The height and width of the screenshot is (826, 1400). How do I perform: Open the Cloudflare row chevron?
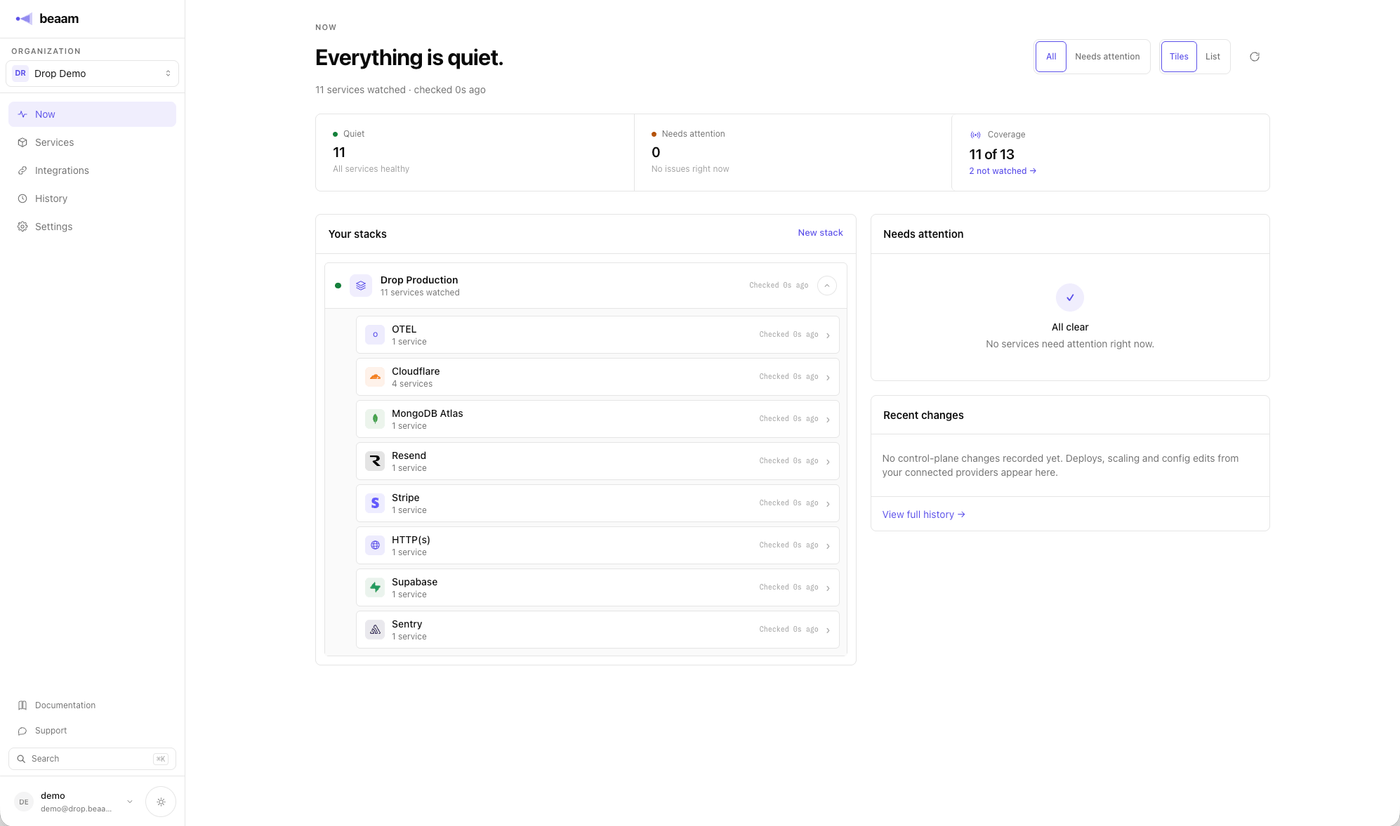[828, 378]
